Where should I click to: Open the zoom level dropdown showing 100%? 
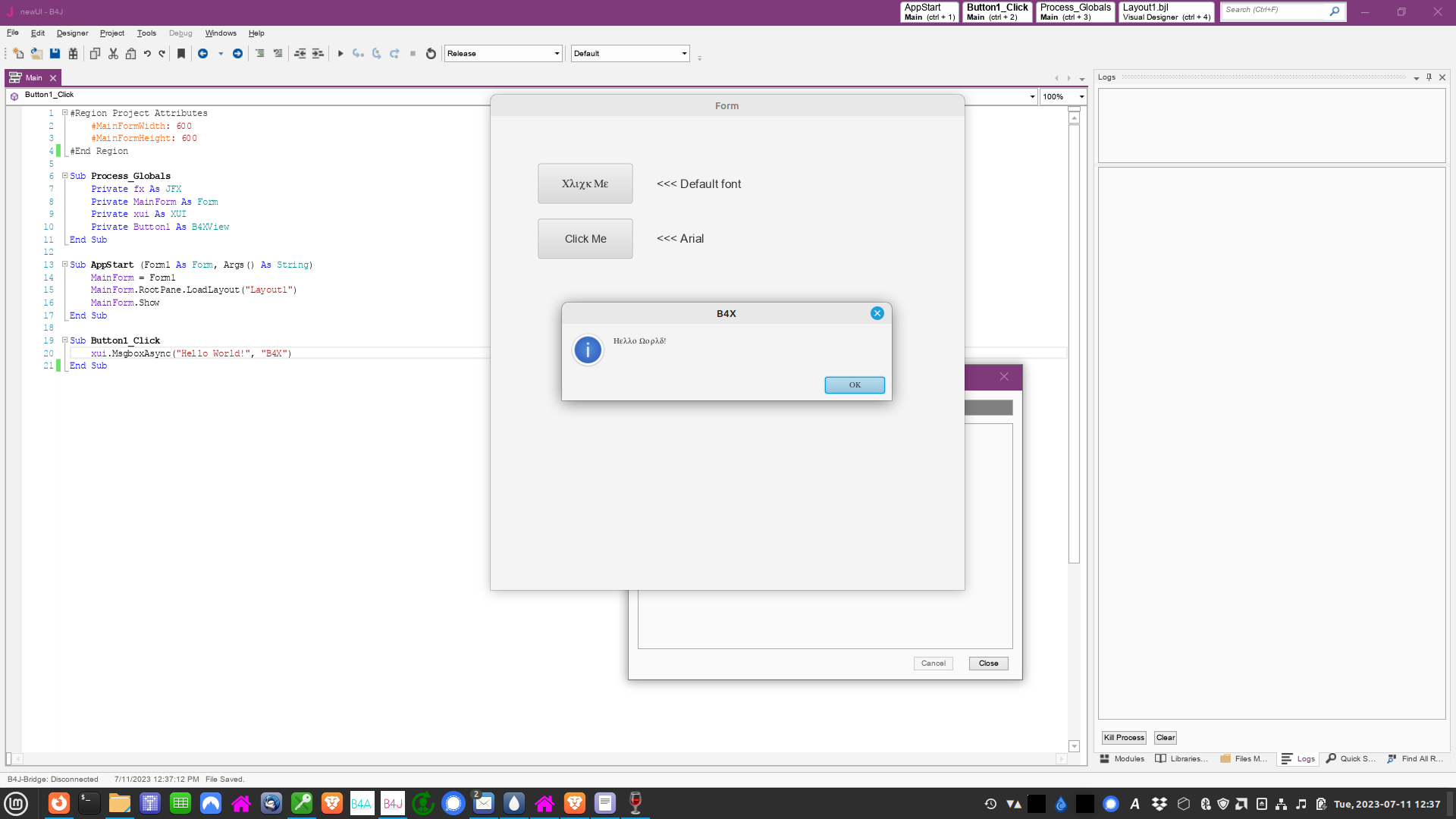1082,96
